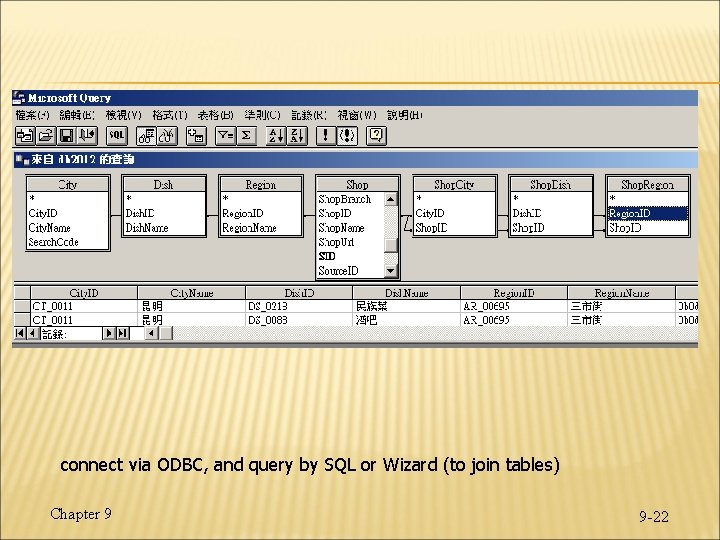
Task: Click the Query Now exclamation icon
Action: pos(326,135)
